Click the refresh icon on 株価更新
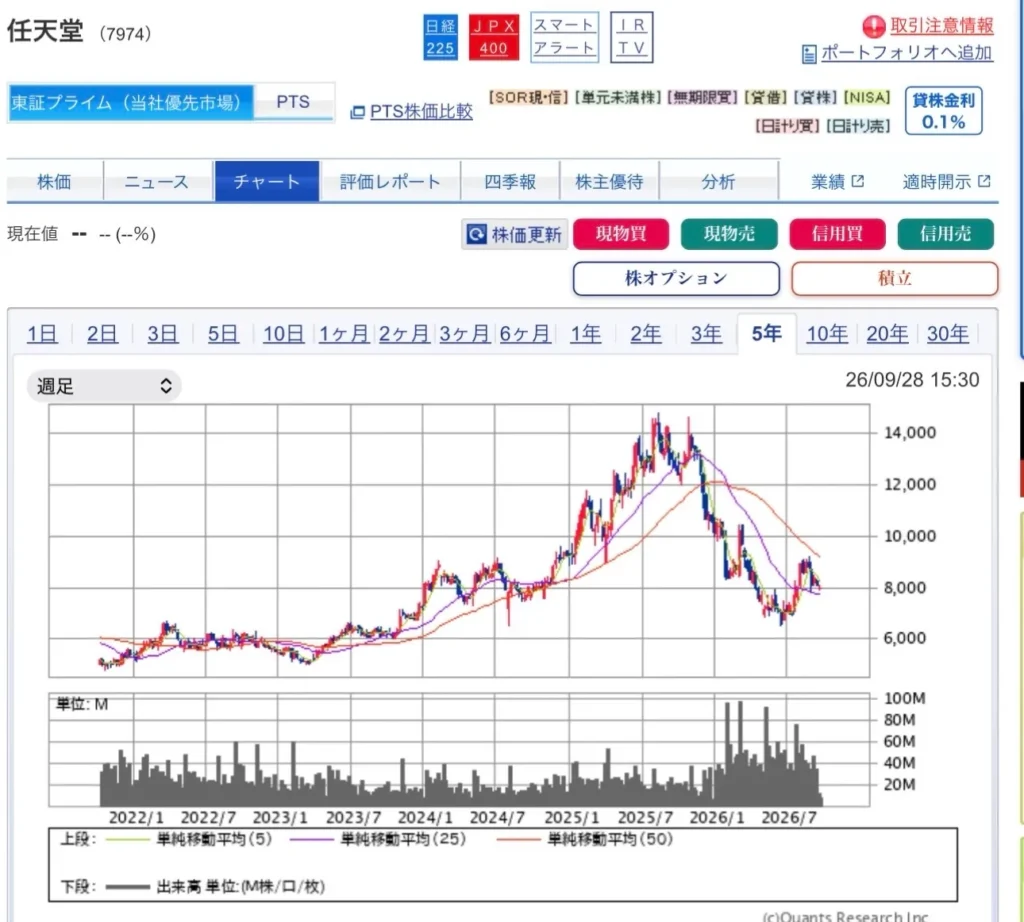The image size is (1024, 922). [x=476, y=234]
